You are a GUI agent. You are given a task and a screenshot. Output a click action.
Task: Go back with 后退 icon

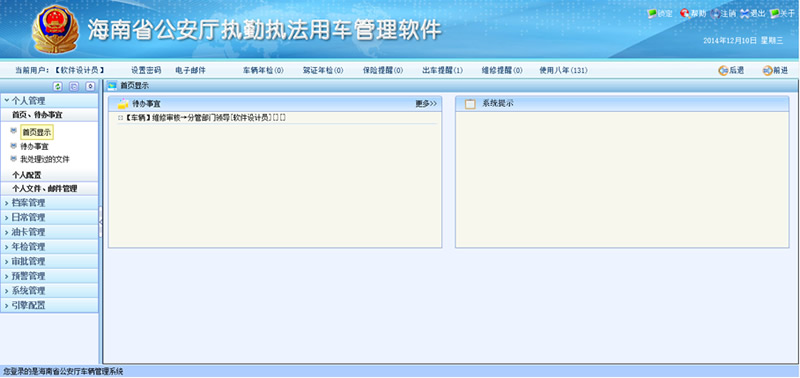(x=723, y=71)
